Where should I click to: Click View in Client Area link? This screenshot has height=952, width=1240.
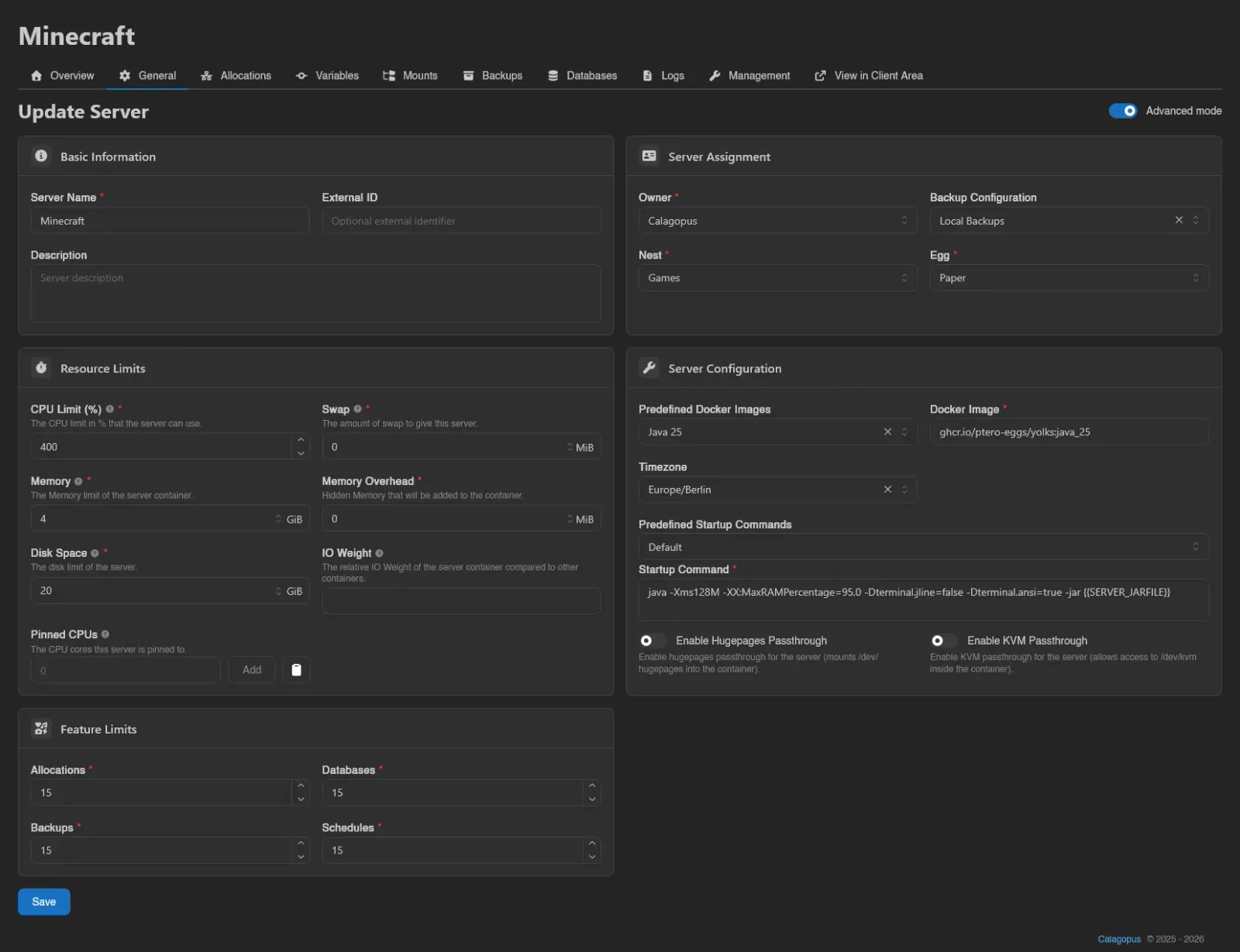(x=869, y=75)
